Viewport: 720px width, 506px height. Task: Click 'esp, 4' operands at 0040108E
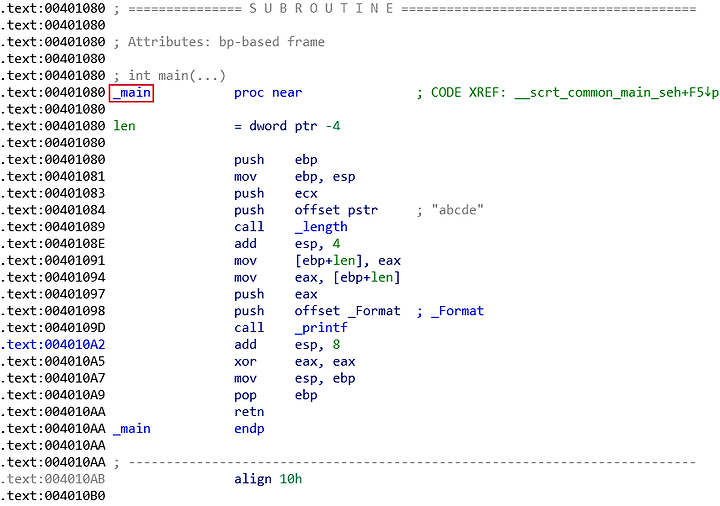[x=317, y=244]
